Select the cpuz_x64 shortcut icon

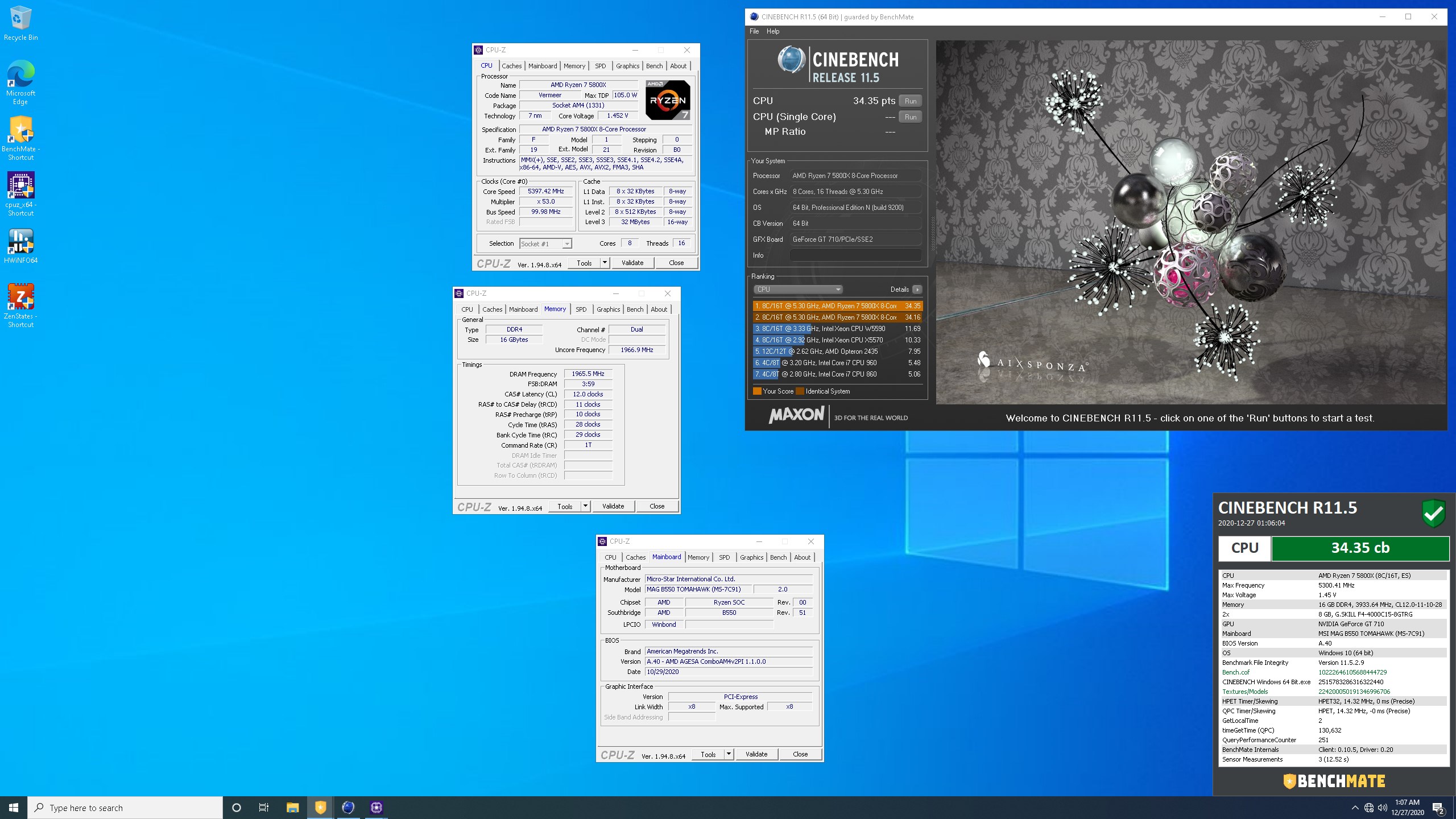coord(20,195)
